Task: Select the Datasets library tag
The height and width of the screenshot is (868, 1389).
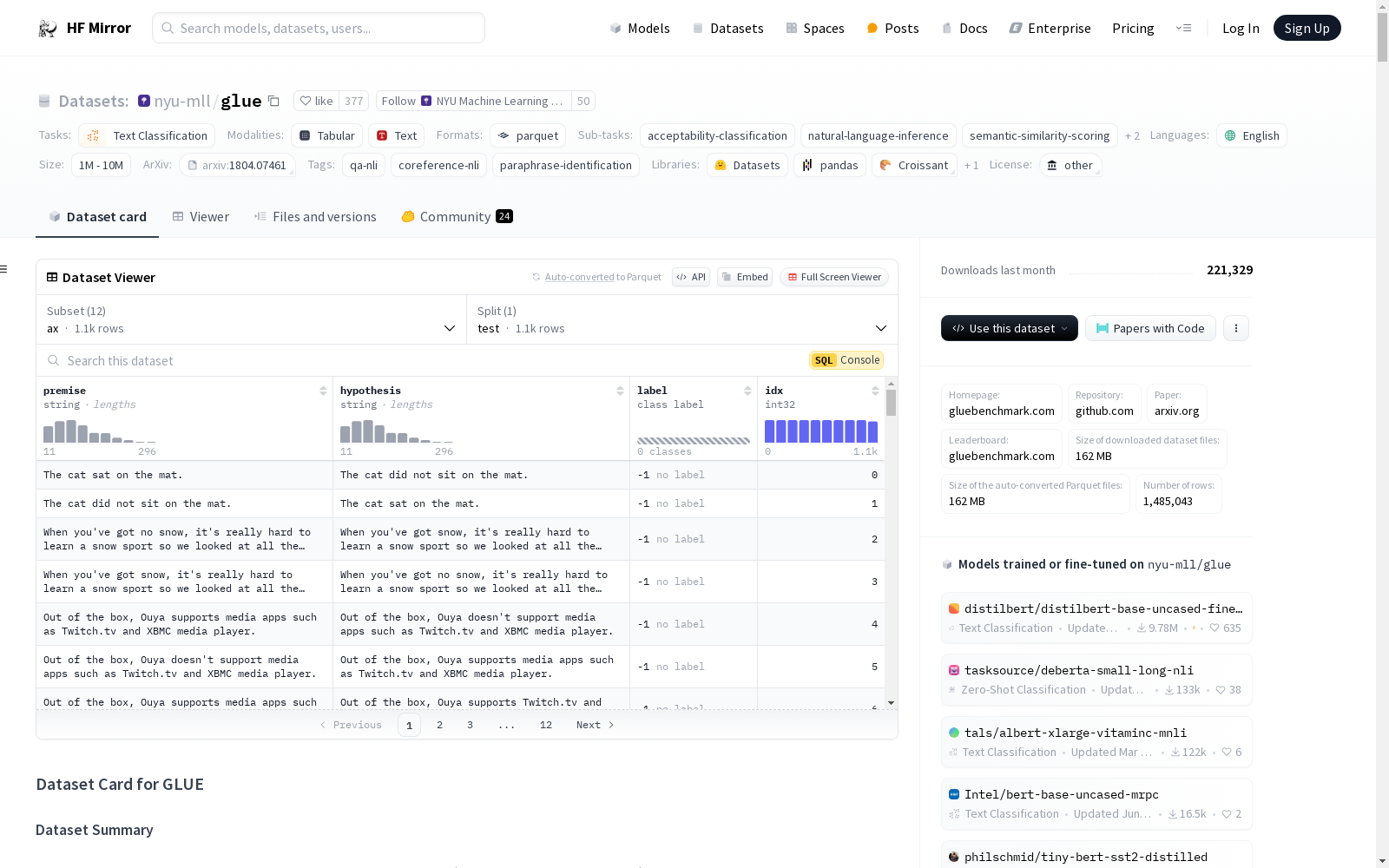Action: pyautogui.click(x=747, y=165)
